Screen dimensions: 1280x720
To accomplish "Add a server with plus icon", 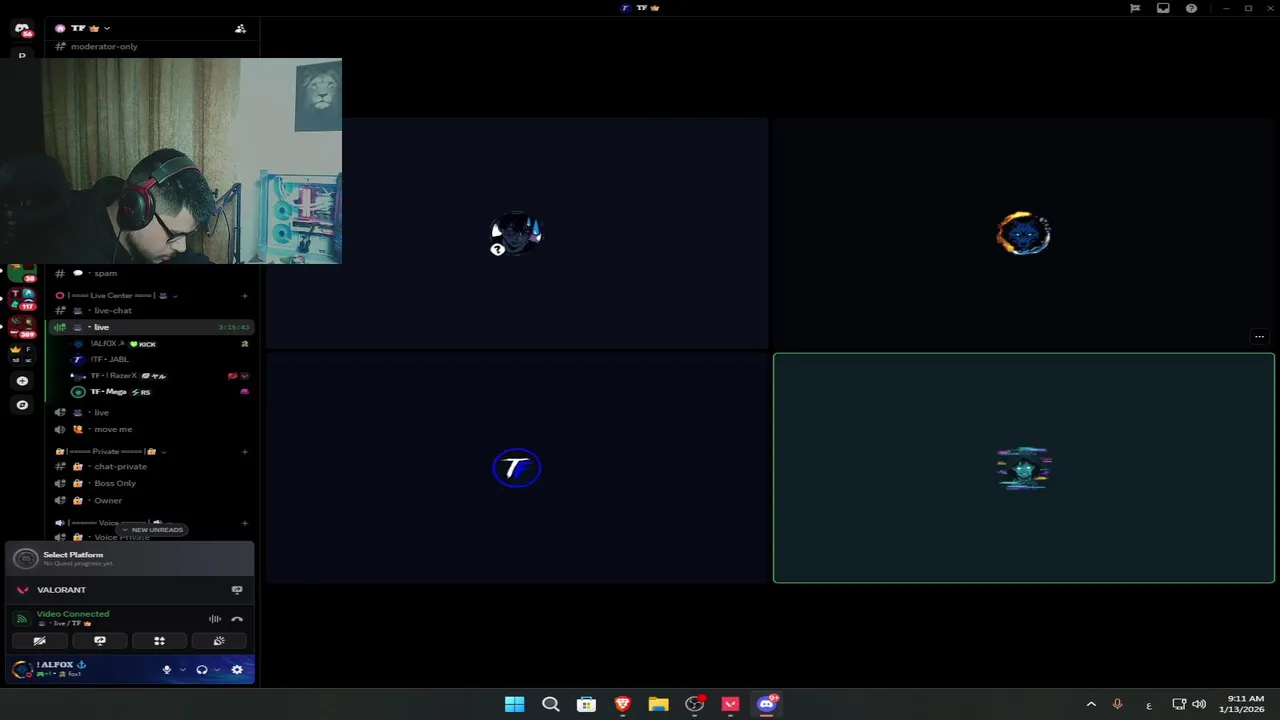I will (22, 381).
